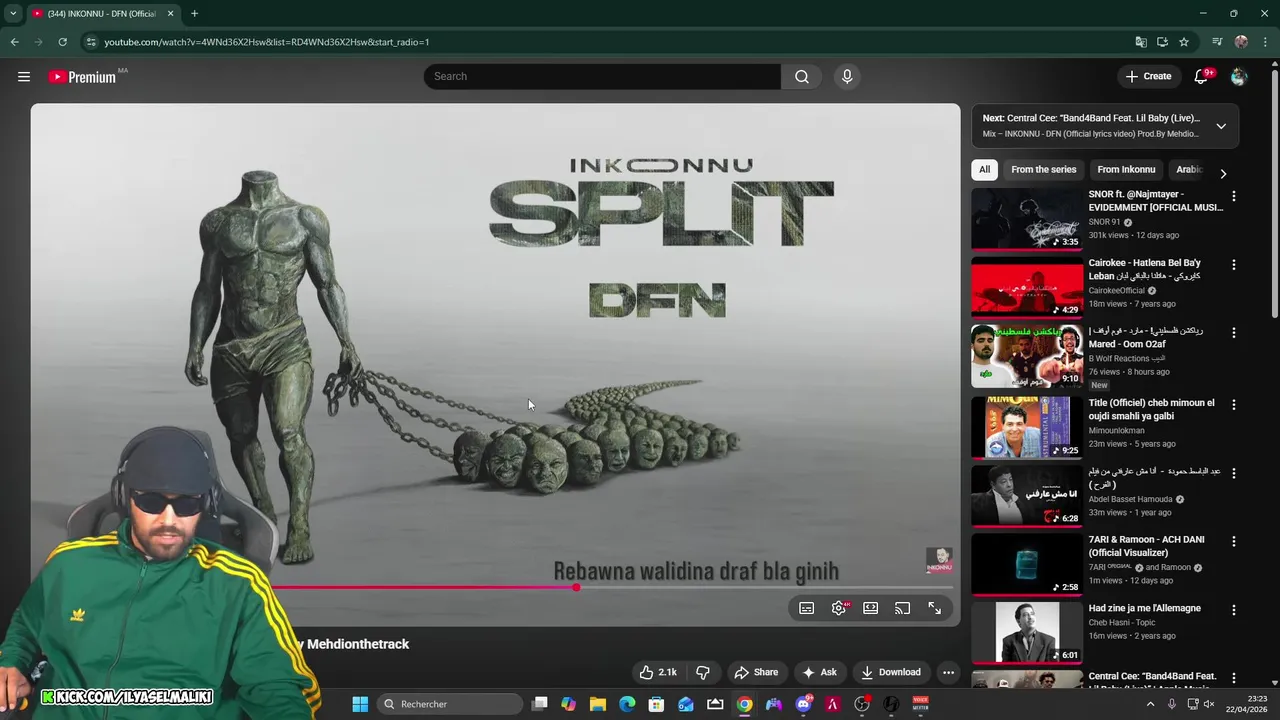Bookmark this tab with the star
The height and width of the screenshot is (720, 1280).
click(x=1184, y=42)
